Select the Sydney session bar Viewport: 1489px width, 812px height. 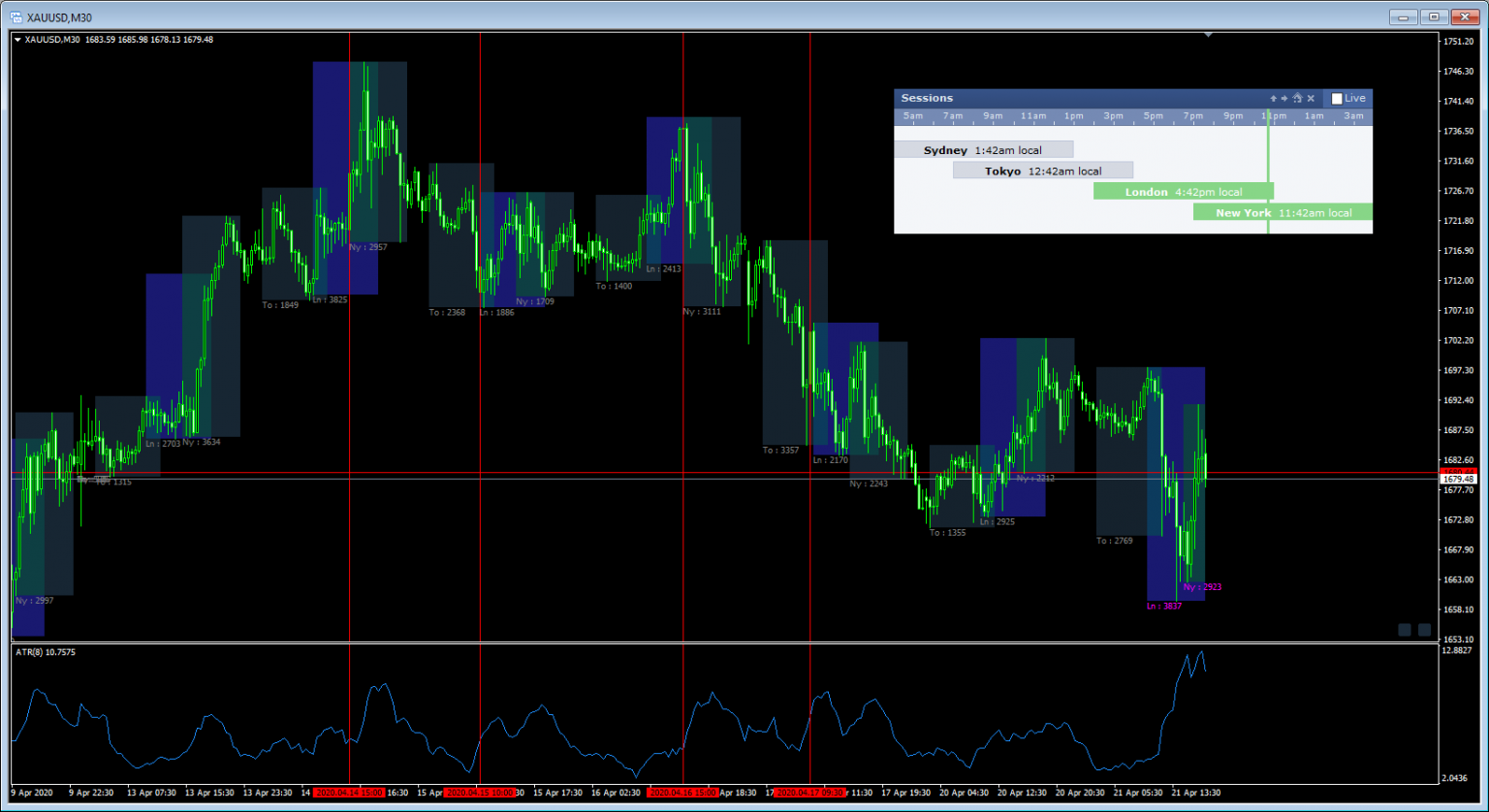click(983, 150)
